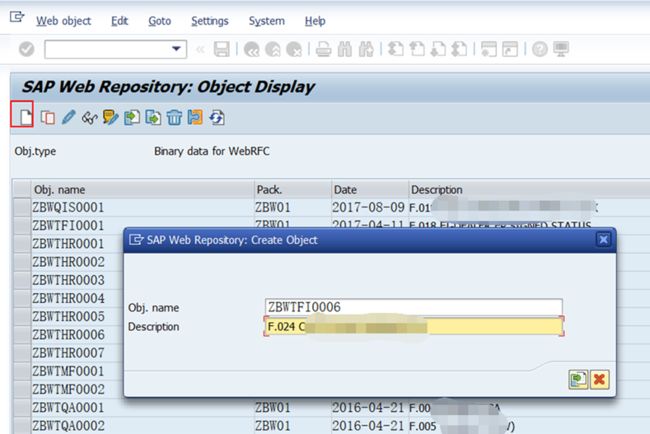Image resolution: width=650 pixels, height=434 pixels.
Task: Click the ZBWTHR0003 object name
Action: [x=68, y=280]
